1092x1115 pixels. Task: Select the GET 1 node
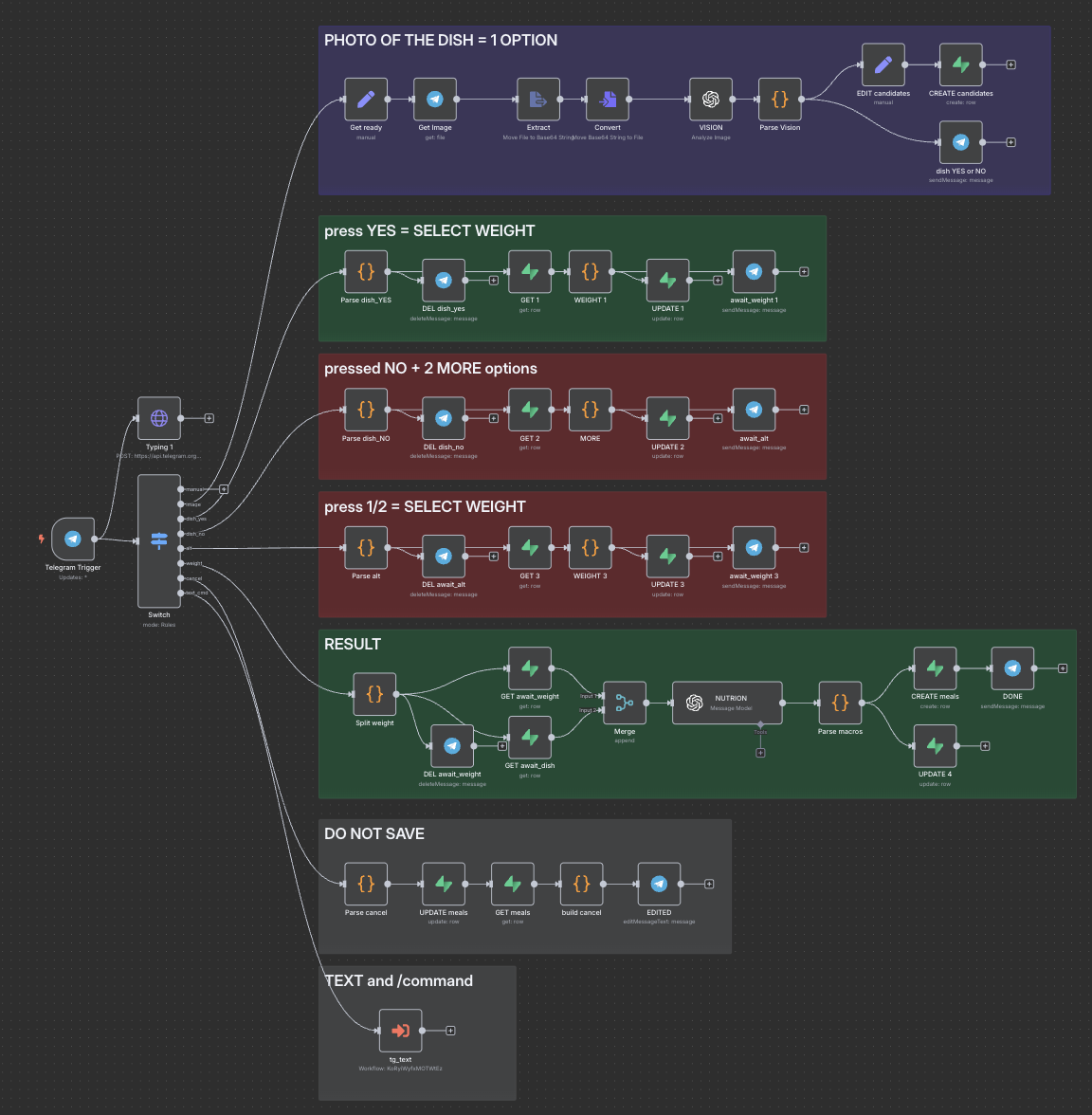(530, 271)
